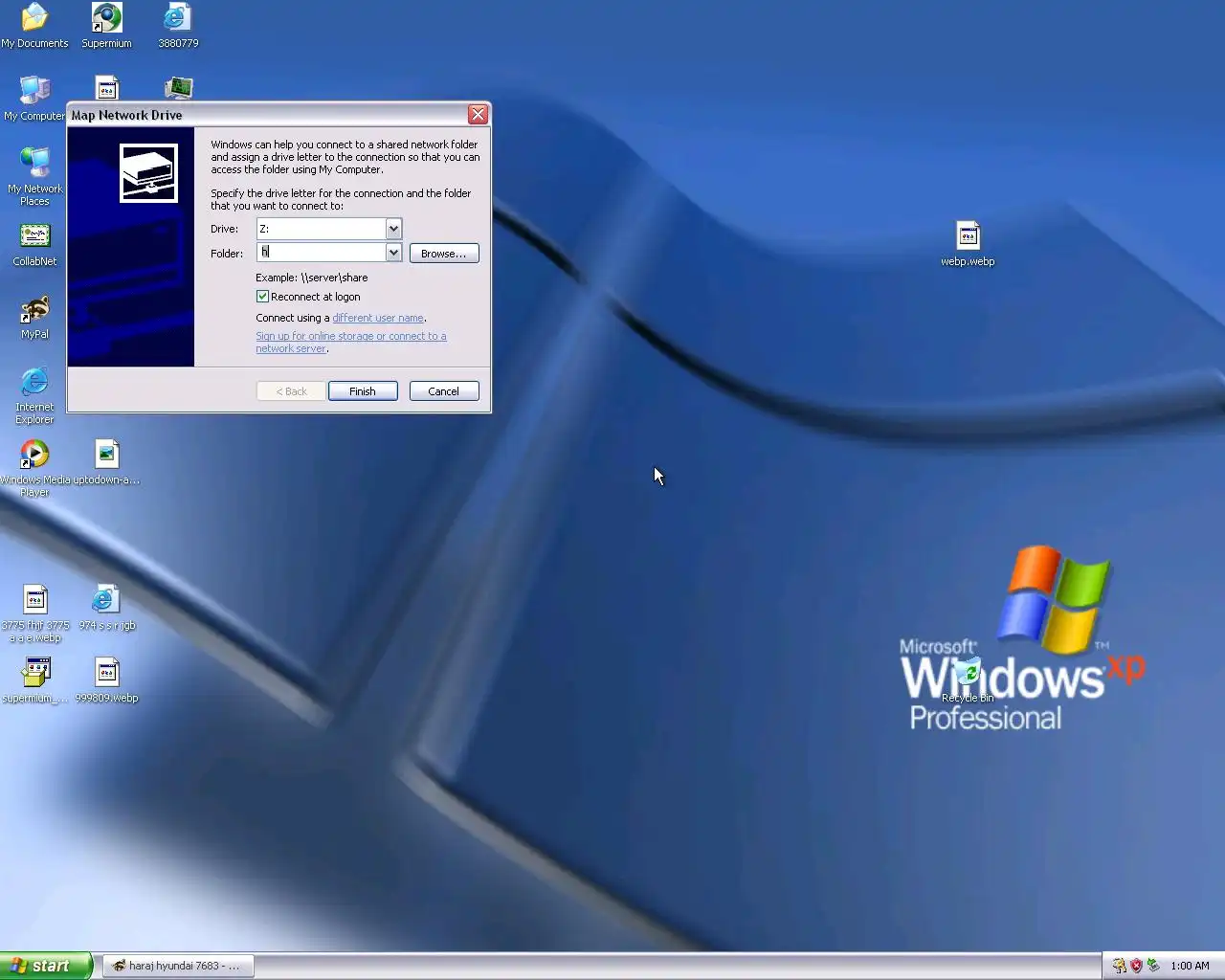Select the 3880779 desktop file
Viewport: 1225px width, 980px height.
(x=178, y=26)
